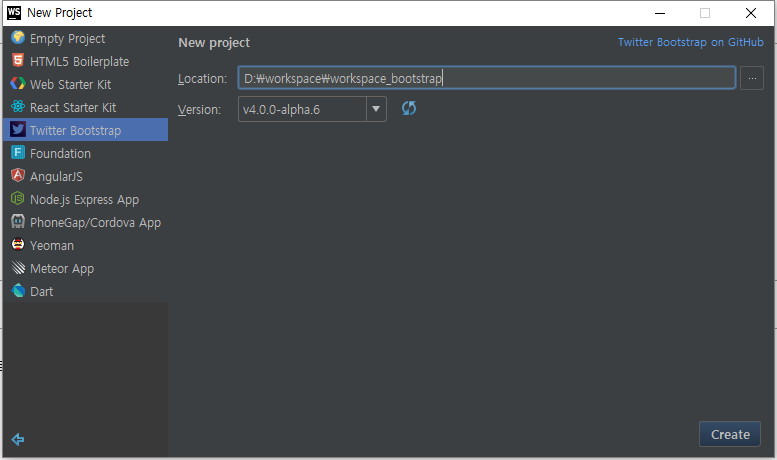Screen dimensions: 777x460
Task: Select Web Starter Kit entry
Action: pyautogui.click(x=85, y=84)
